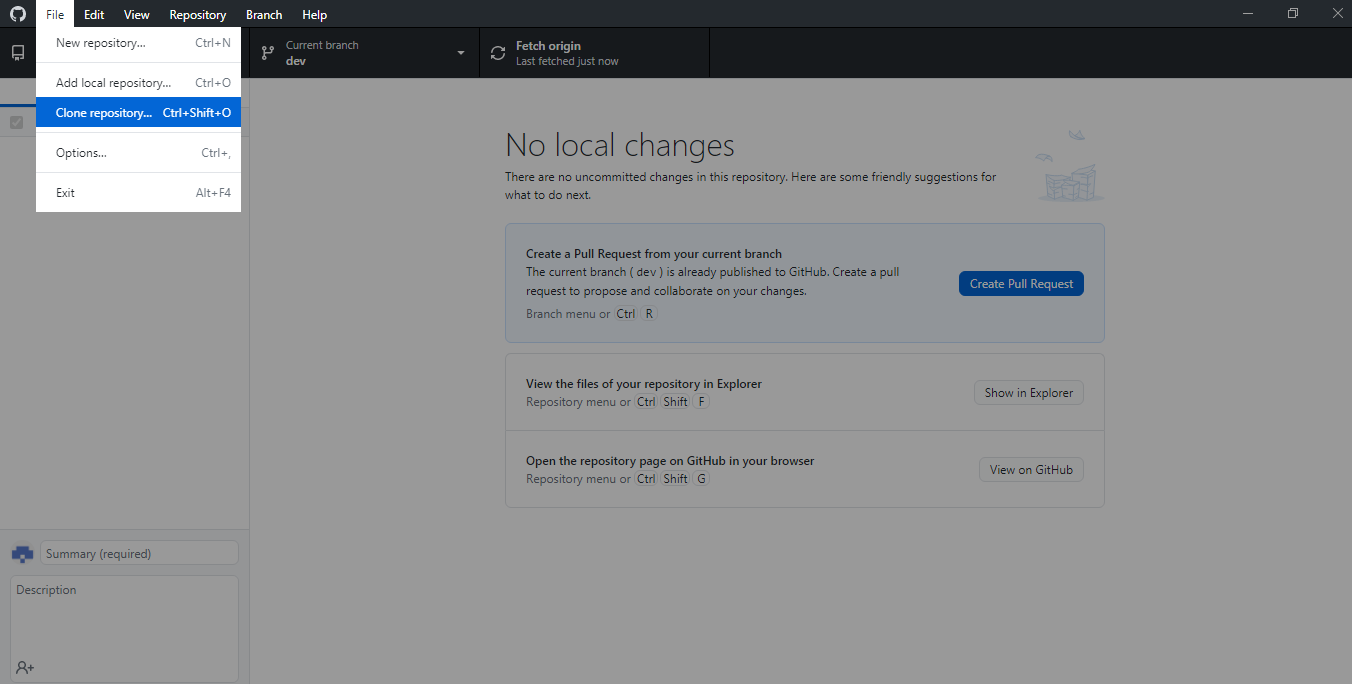This screenshot has width=1352, height=684.
Task: Click the repository icon below the logo
Action: click(18, 53)
